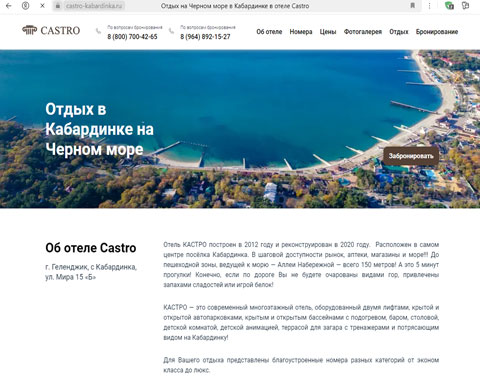Open the extensions icon at far right
Image resolution: width=480 pixels, height=384 pixels.
click(x=465, y=6)
